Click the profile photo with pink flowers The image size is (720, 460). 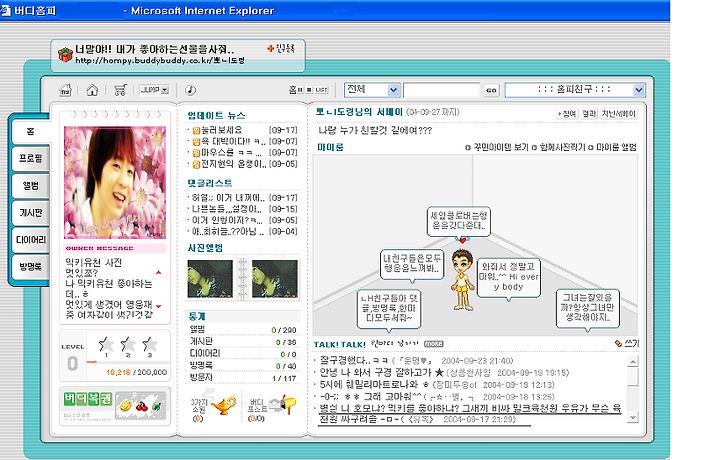(x=115, y=182)
